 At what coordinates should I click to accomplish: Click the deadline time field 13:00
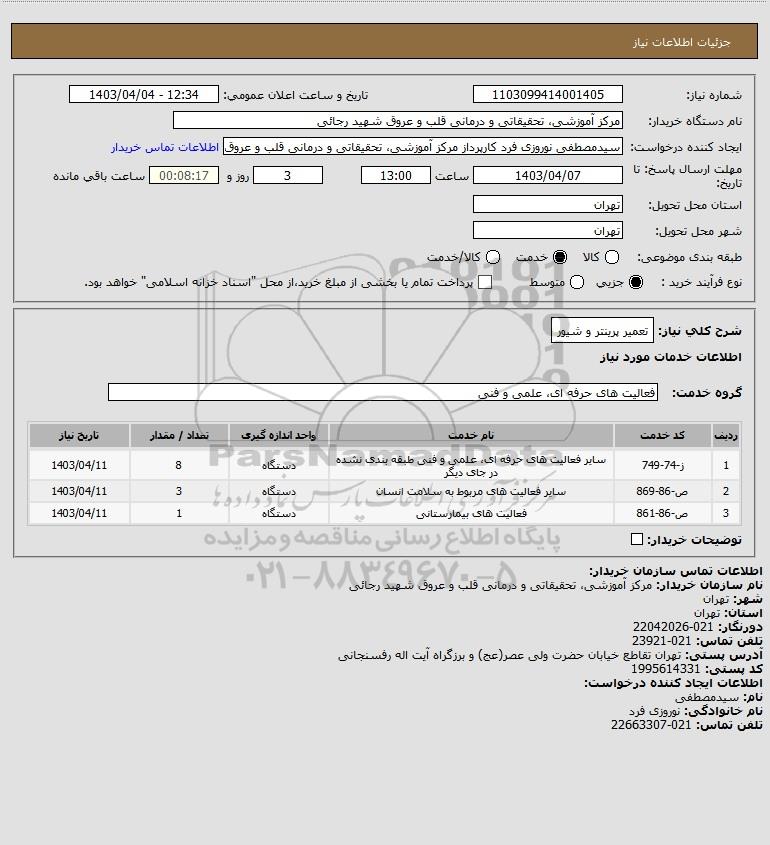coord(396,175)
